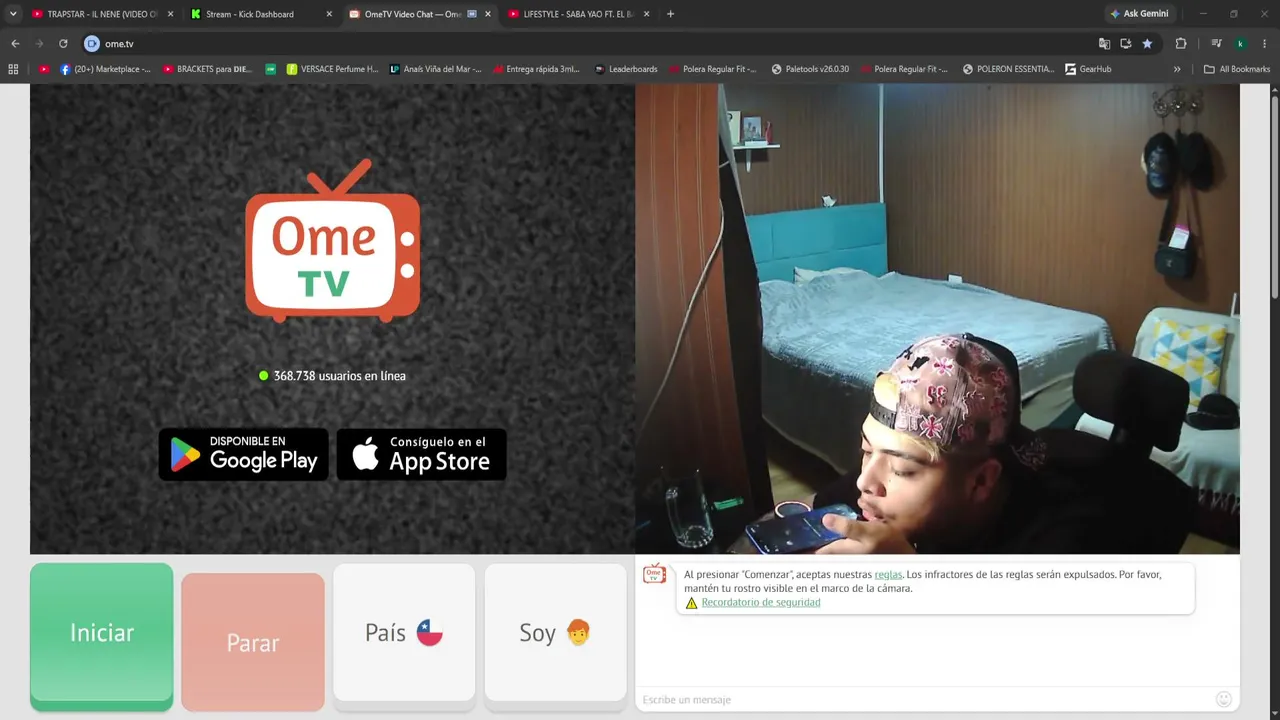Open the apps grid in bookmarks bar

tap(13, 69)
